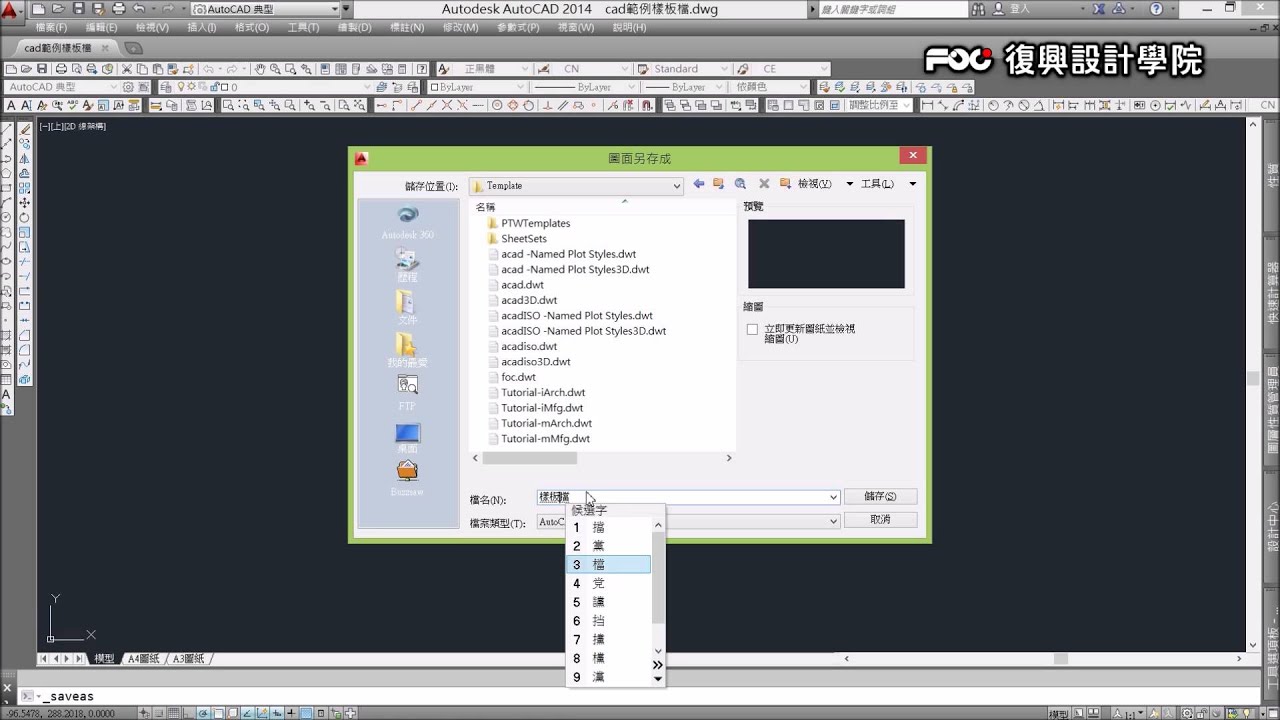Click the Autodesk Exchange X icon
This screenshot has width=1280, height=720.
(x=1098, y=9)
